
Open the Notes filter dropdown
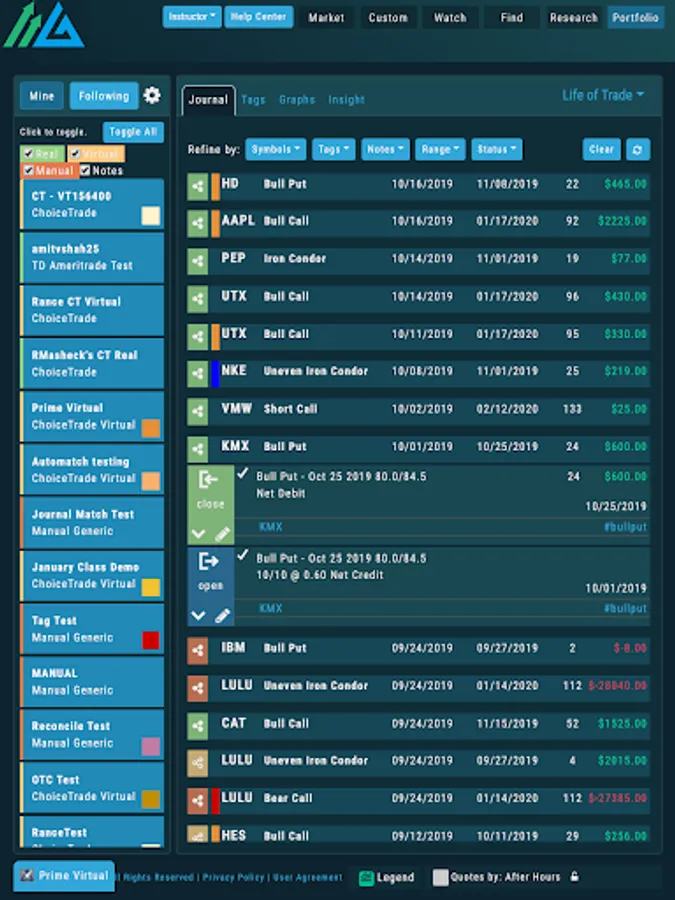[385, 149]
